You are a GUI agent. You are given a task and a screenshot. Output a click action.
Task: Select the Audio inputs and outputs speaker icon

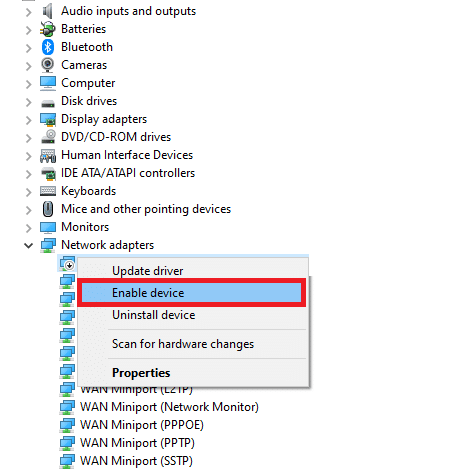(x=48, y=11)
